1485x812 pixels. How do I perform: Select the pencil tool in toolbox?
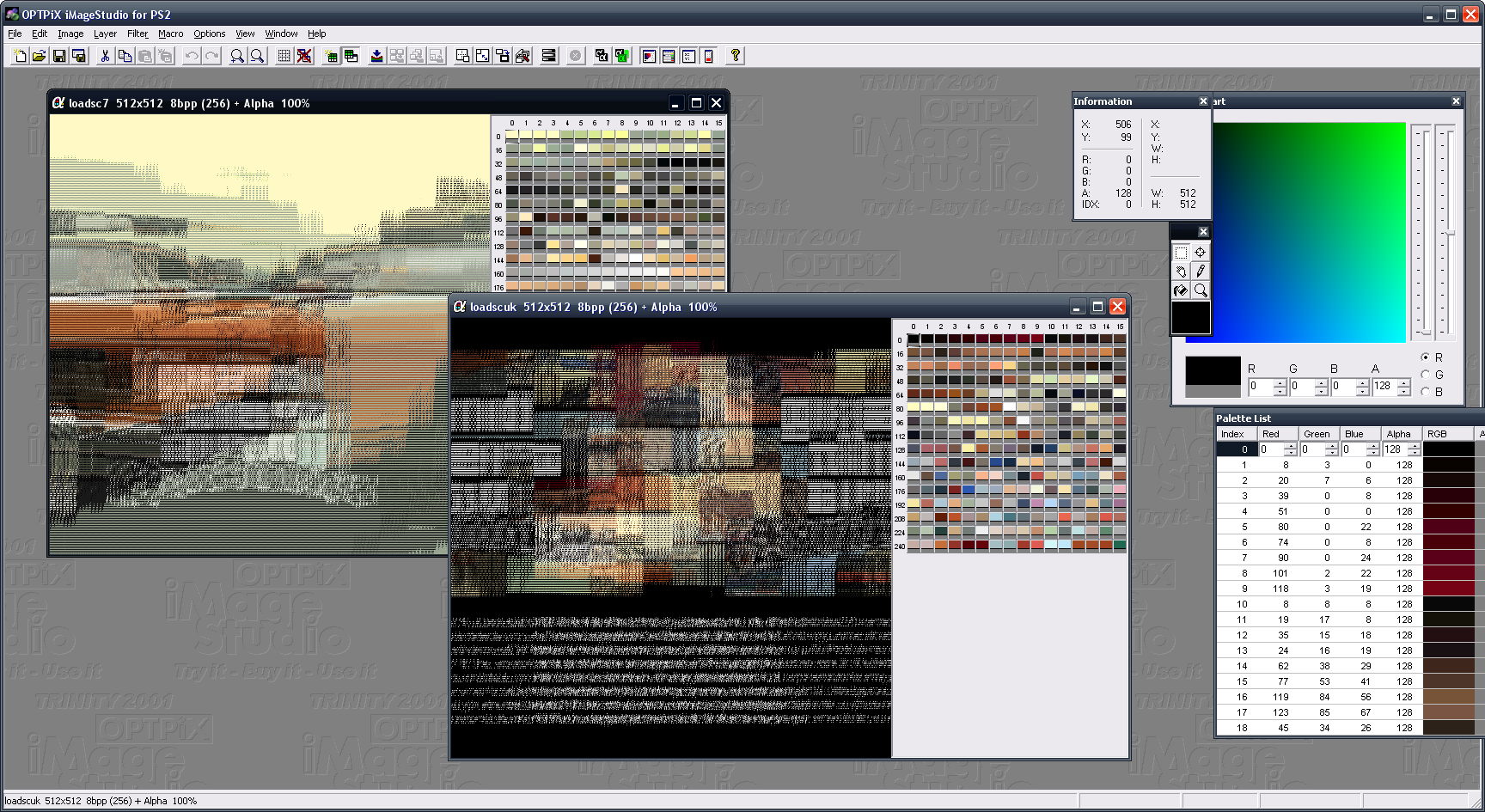tap(1201, 272)
